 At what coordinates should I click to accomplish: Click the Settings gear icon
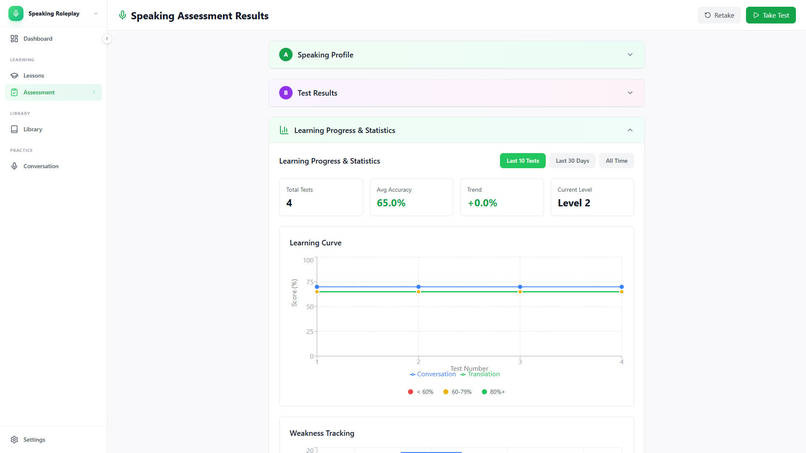pyautogui.click(x=14, y=440)
